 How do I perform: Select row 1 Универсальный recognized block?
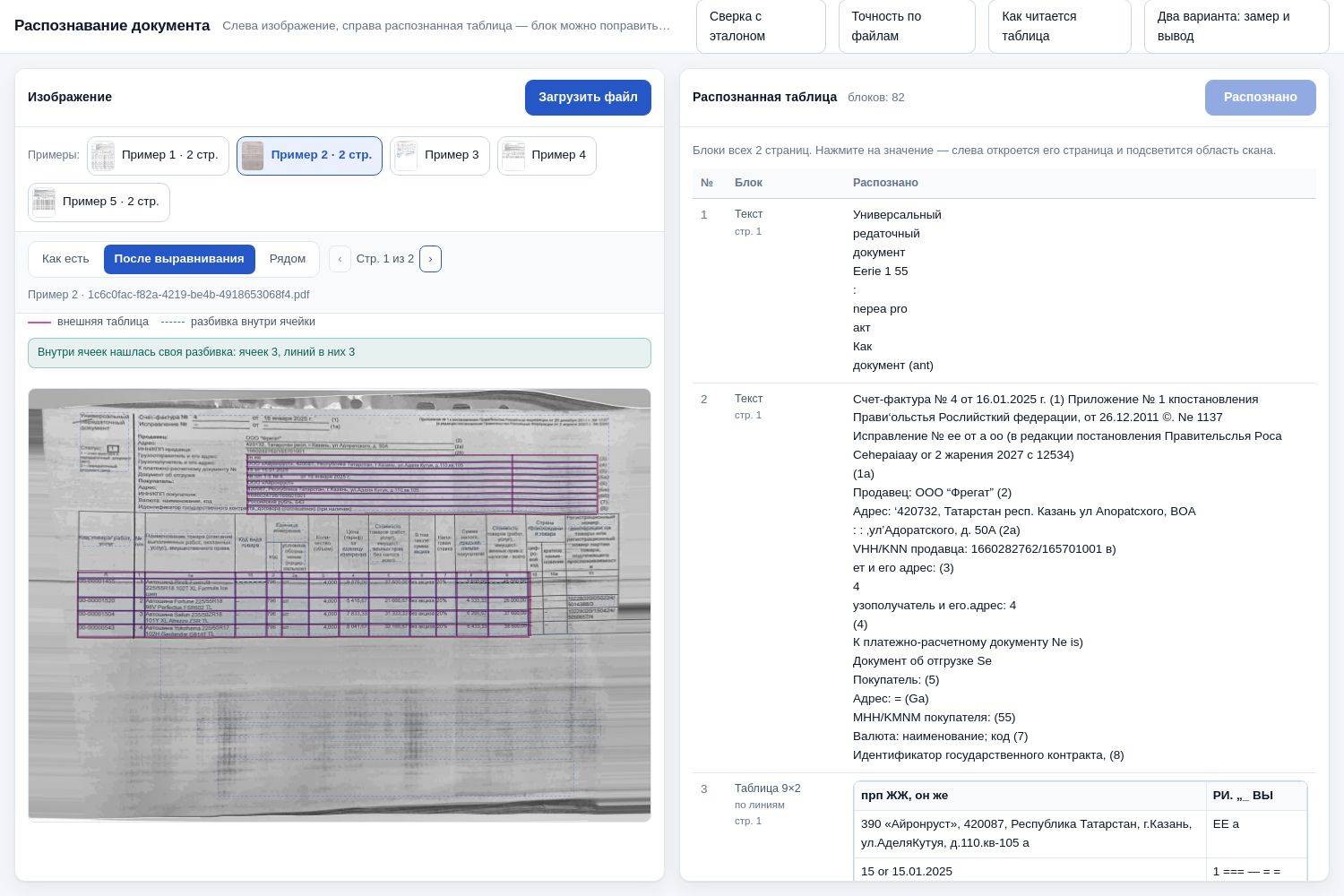click(1004, 290)
